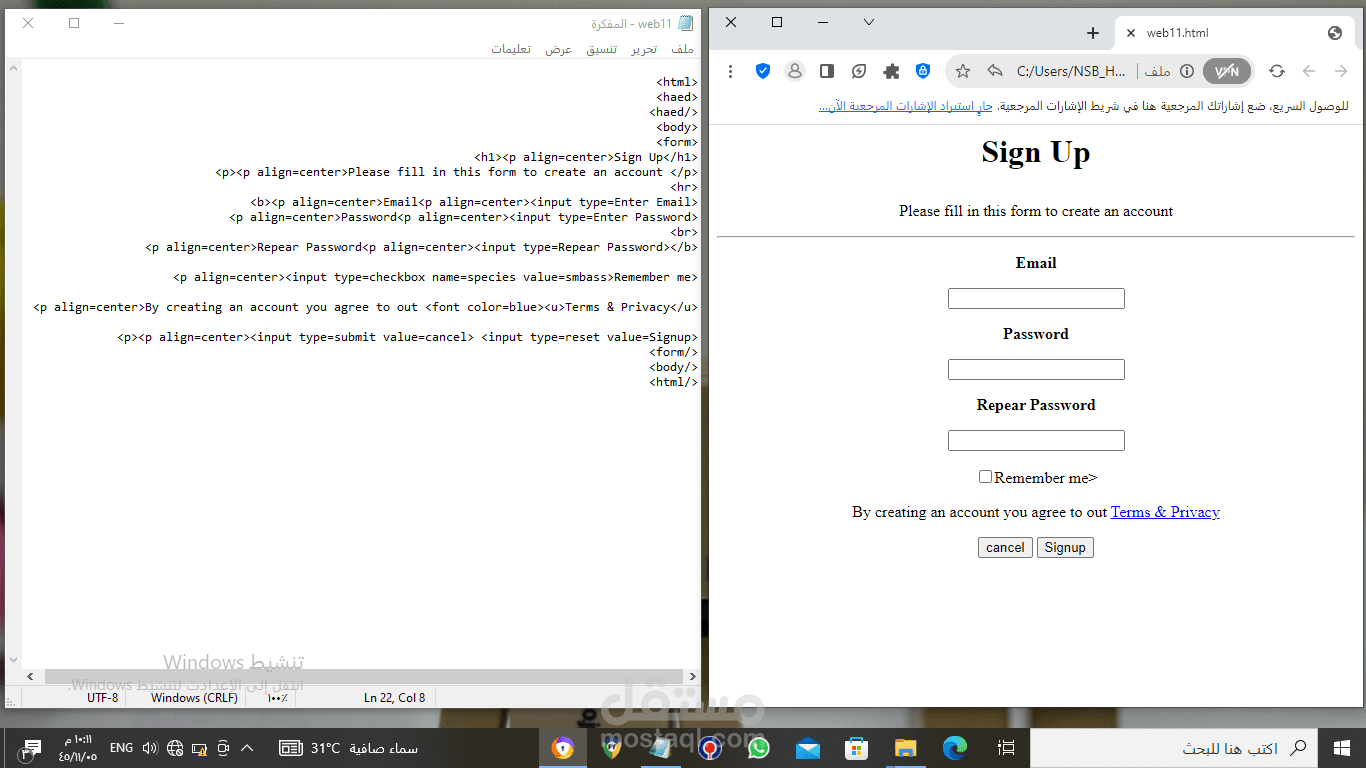Click Notepad's vertical scrollbar down arrow
Screen dimensions: 1366x768
pos(13,660)
